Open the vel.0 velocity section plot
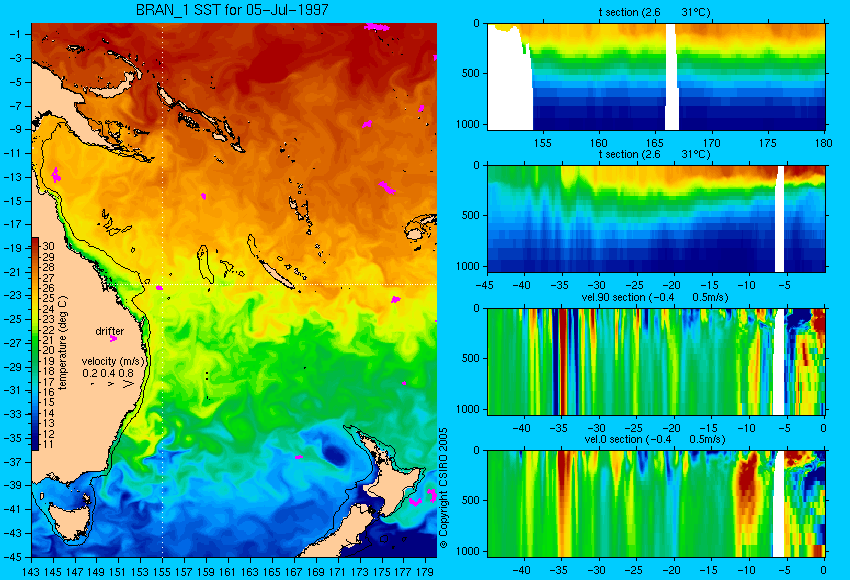 pos(656,504)
